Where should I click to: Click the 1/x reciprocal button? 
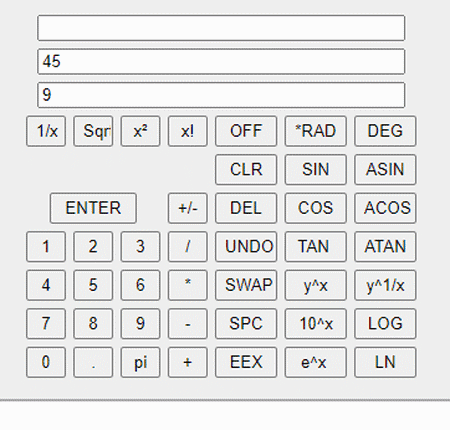tap(46, 131)
